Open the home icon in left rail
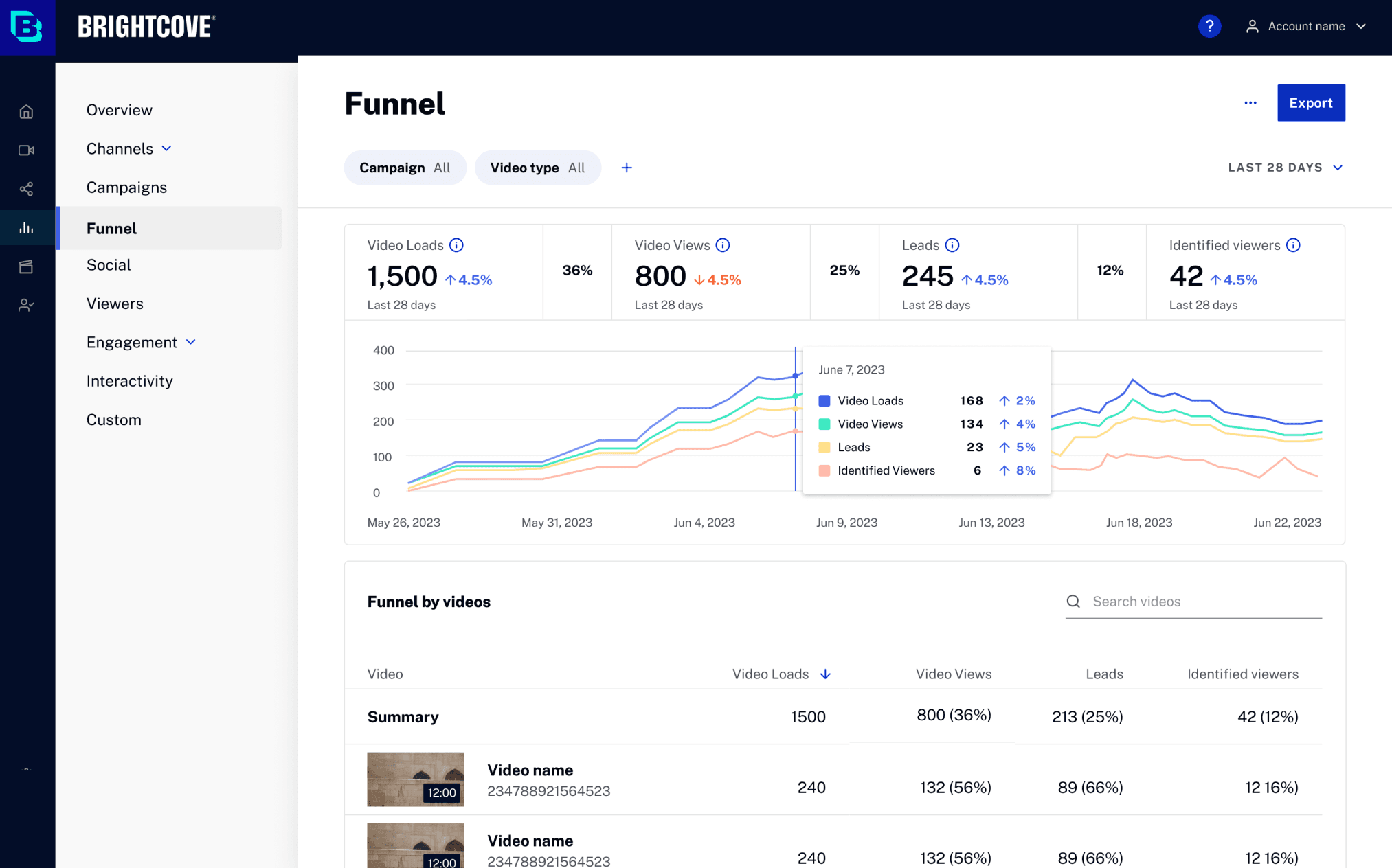1392x868 pixels. [x=26, y=111]
